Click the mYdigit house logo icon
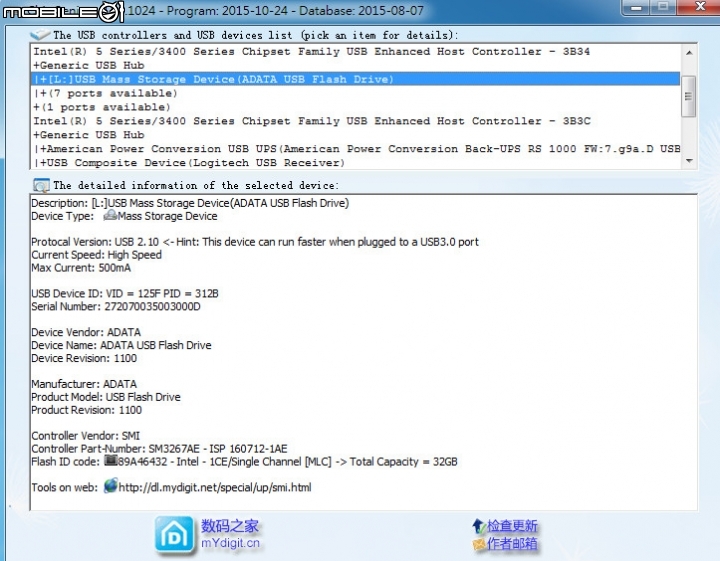The image size is (720, 561). [174, 535]
